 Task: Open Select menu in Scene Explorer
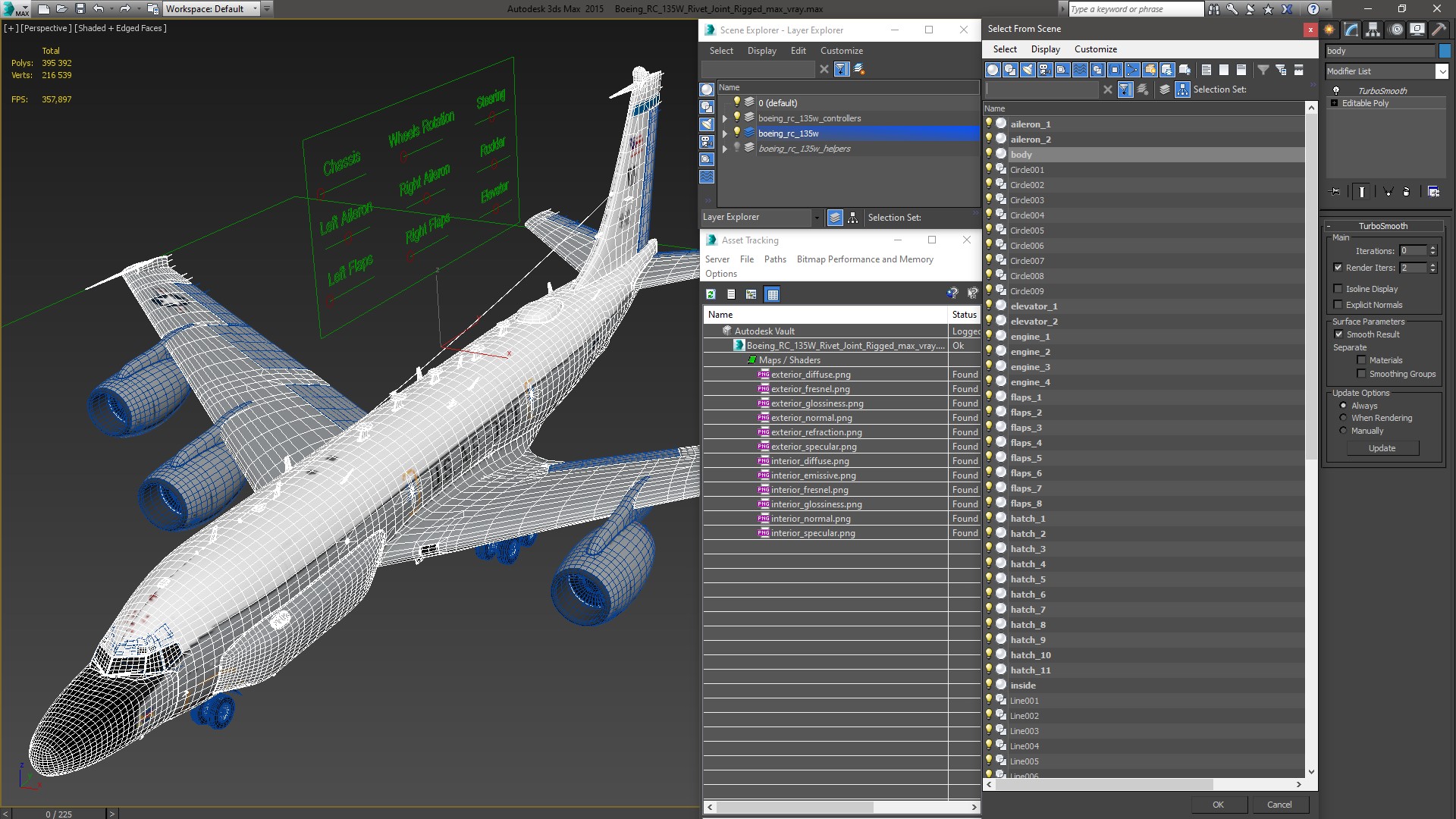point(721,51)
